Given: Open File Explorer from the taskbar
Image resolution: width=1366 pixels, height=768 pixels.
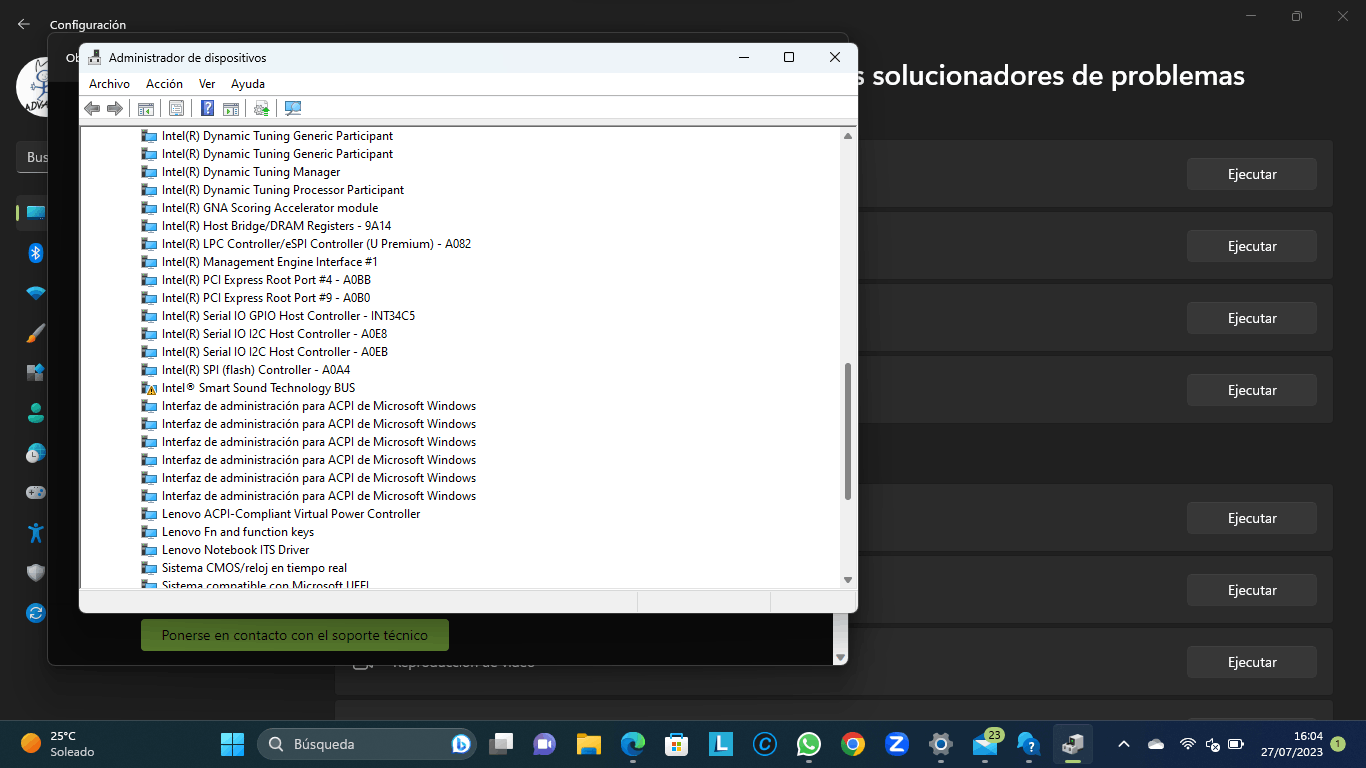Looking at the screenshot, I should click(589, 744).
